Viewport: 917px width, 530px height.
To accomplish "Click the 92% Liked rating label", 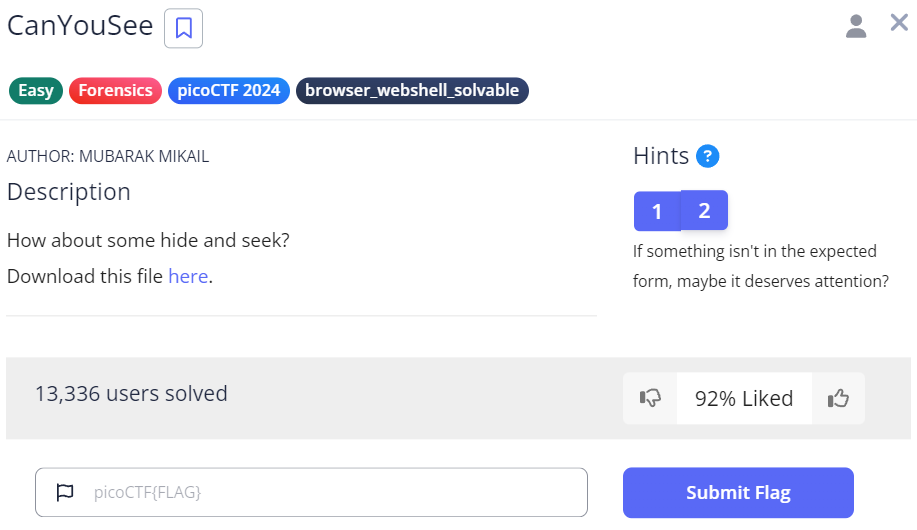I will (744, 399).
